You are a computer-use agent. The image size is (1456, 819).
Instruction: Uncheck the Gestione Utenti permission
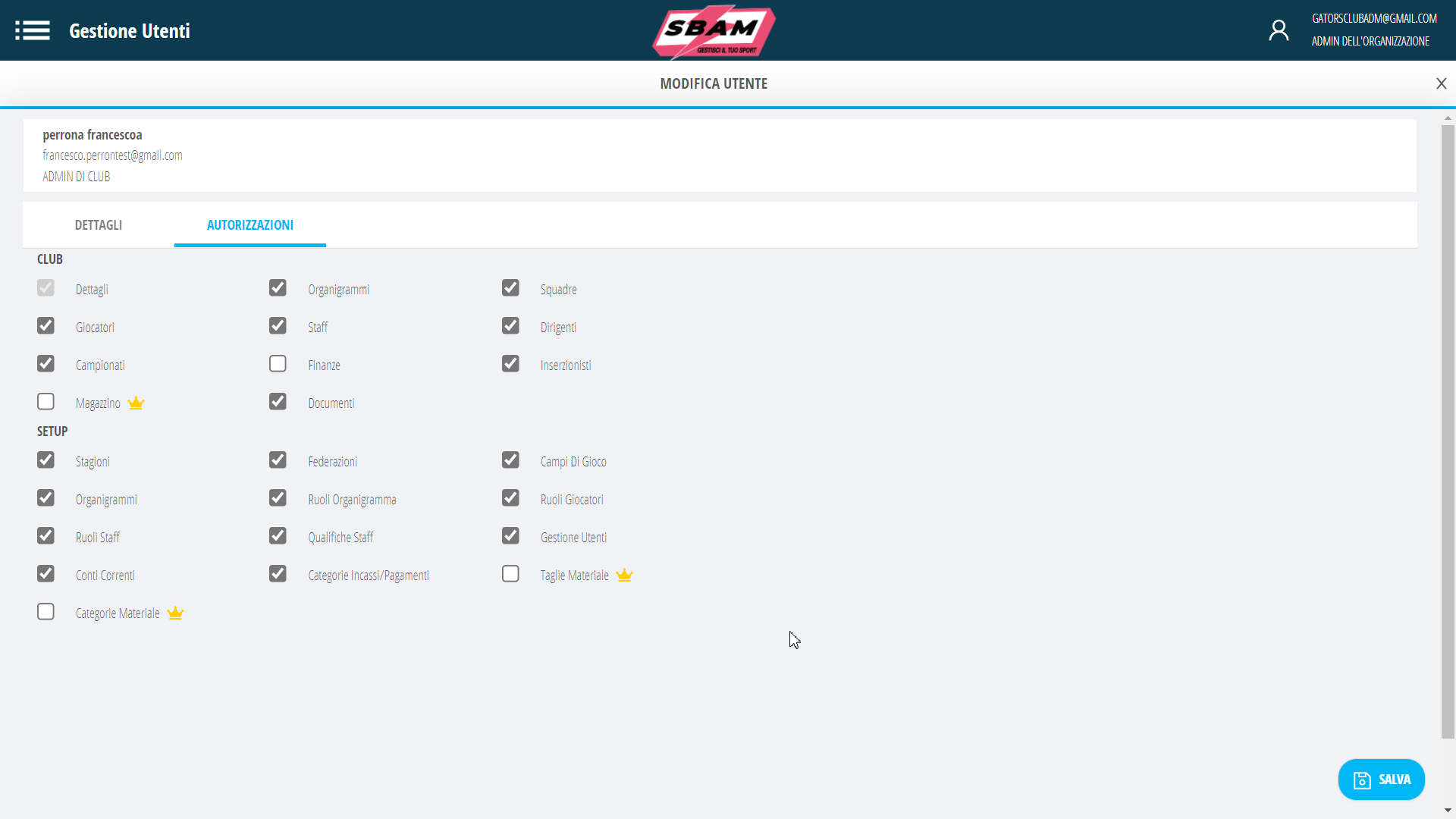[x=510, y=536]
